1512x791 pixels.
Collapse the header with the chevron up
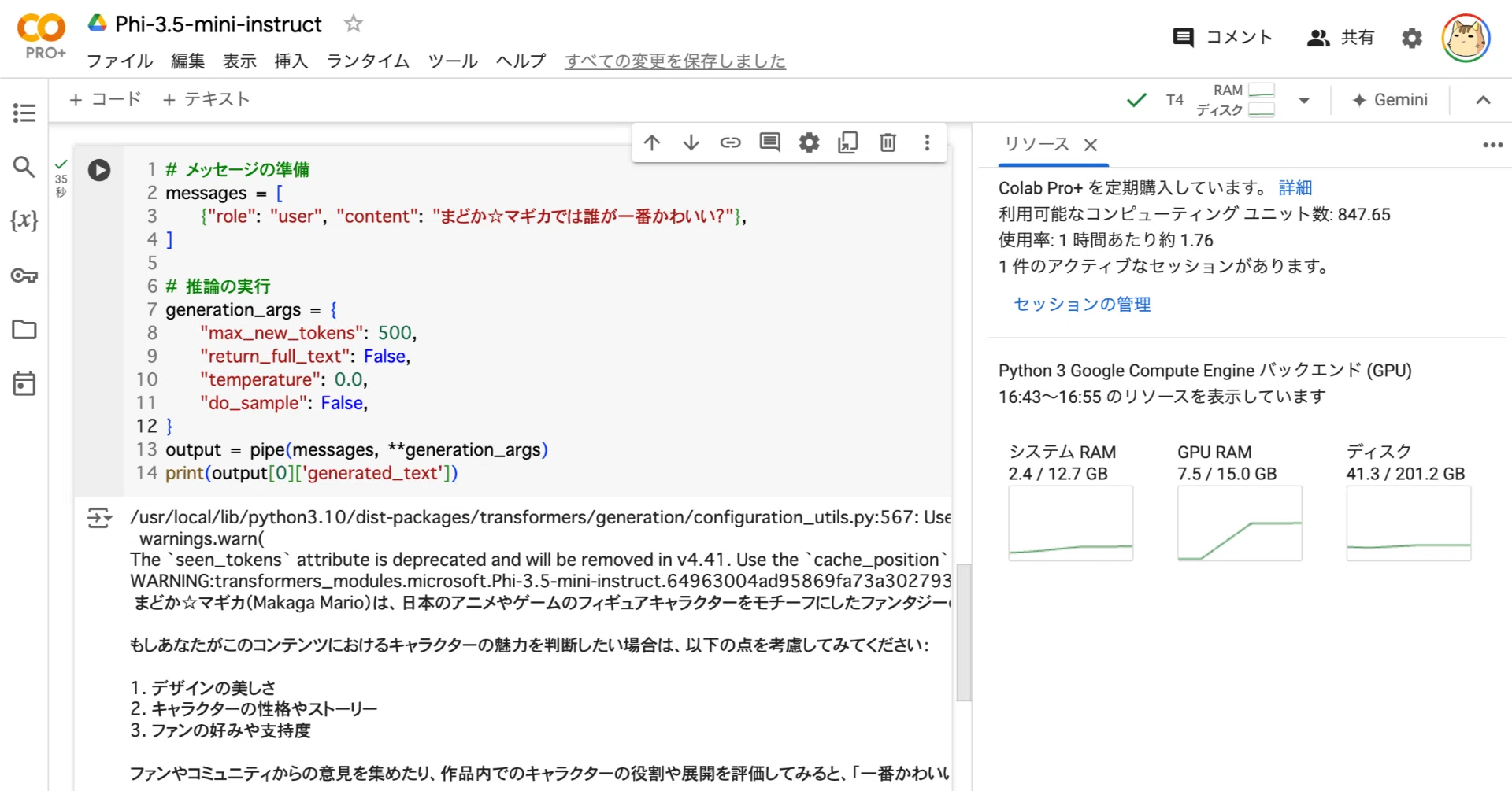tap(1483, 100)
